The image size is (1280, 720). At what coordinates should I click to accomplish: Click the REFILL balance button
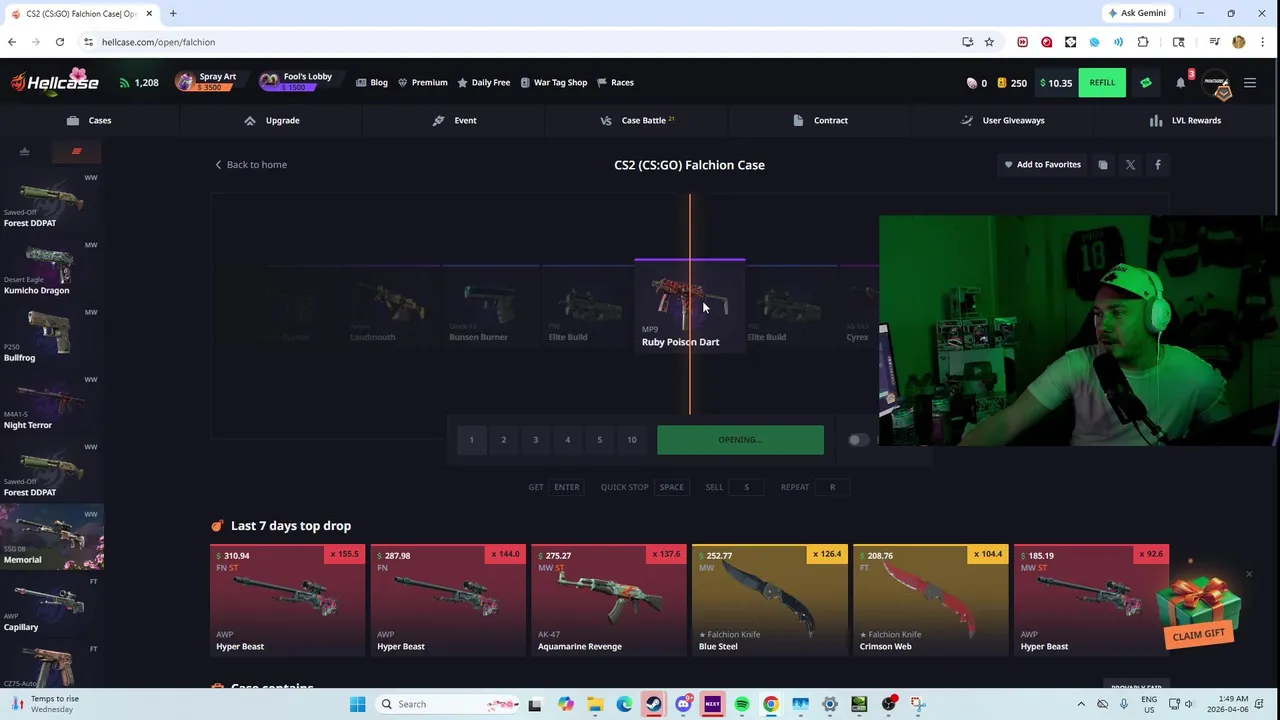click(1102, 83)
